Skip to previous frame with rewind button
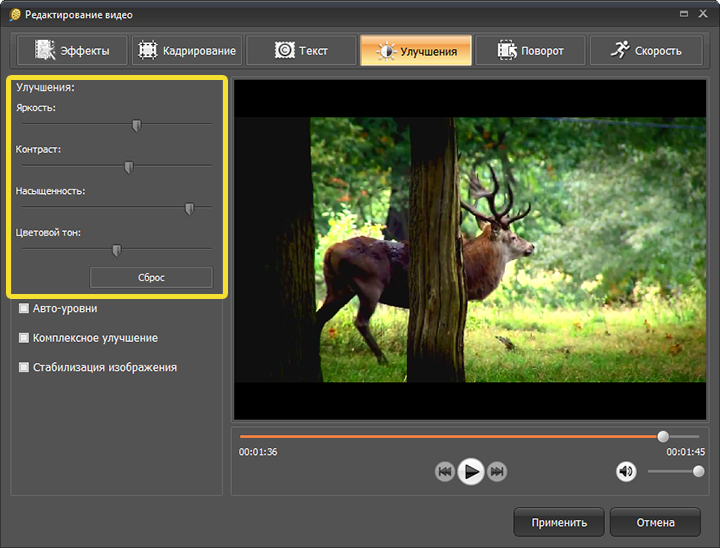Screen dimensions: 720x548 click(445, 472)
